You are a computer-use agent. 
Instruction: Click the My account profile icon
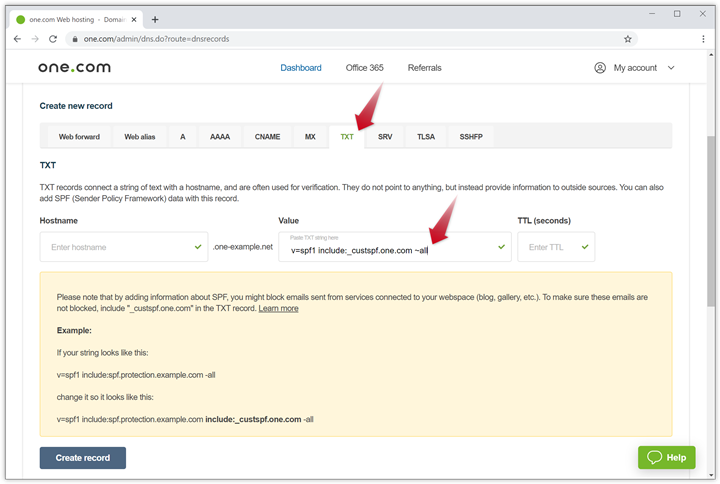pos(600,68)
